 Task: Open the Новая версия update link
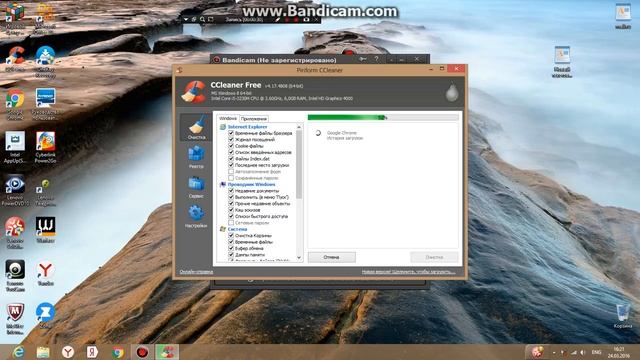[409, 272]
